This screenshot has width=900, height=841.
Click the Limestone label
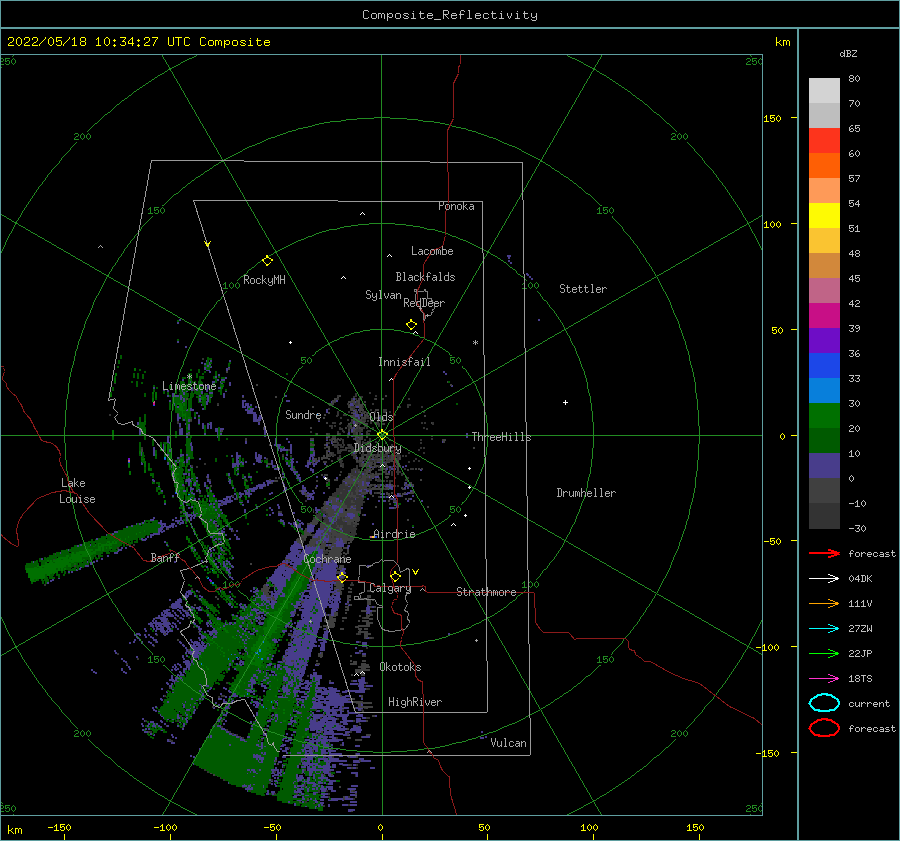point(189,386)
